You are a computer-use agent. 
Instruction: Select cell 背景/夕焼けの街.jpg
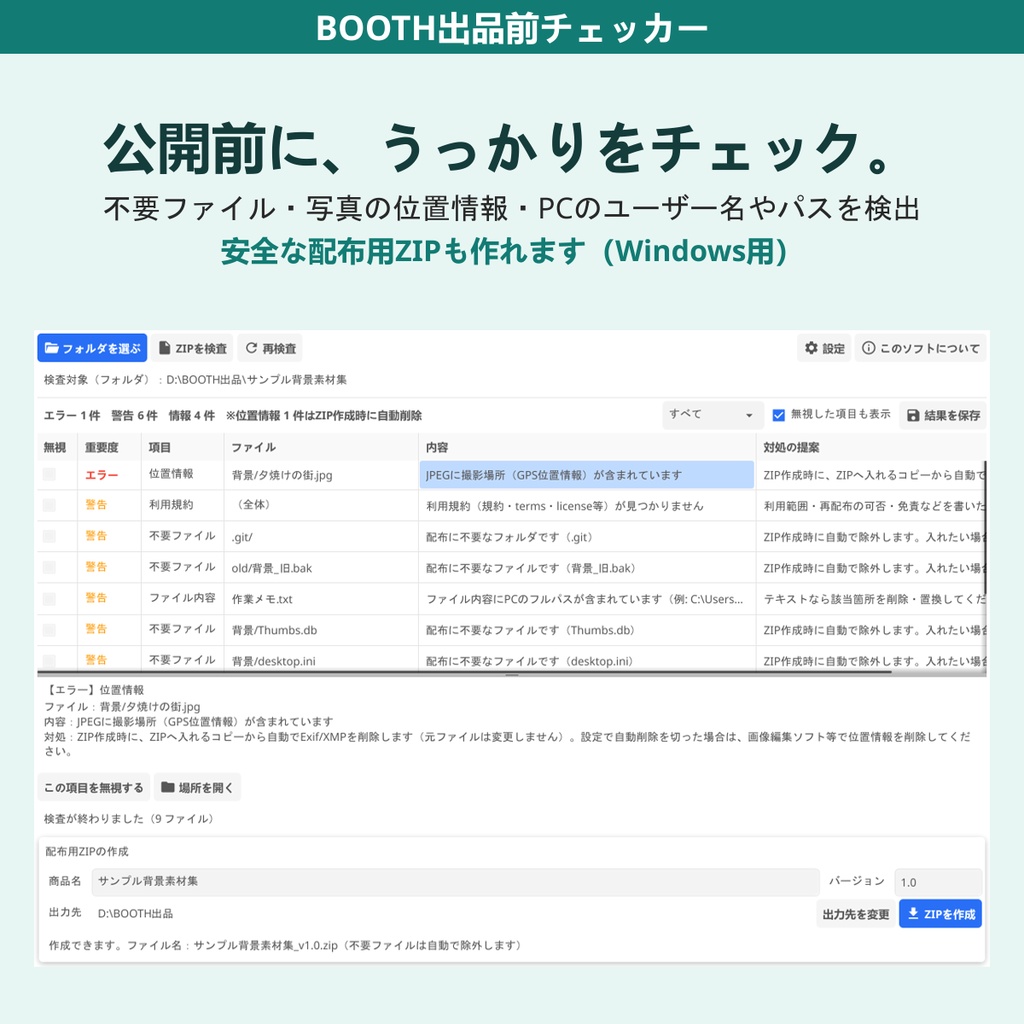[x=321, y=475]
